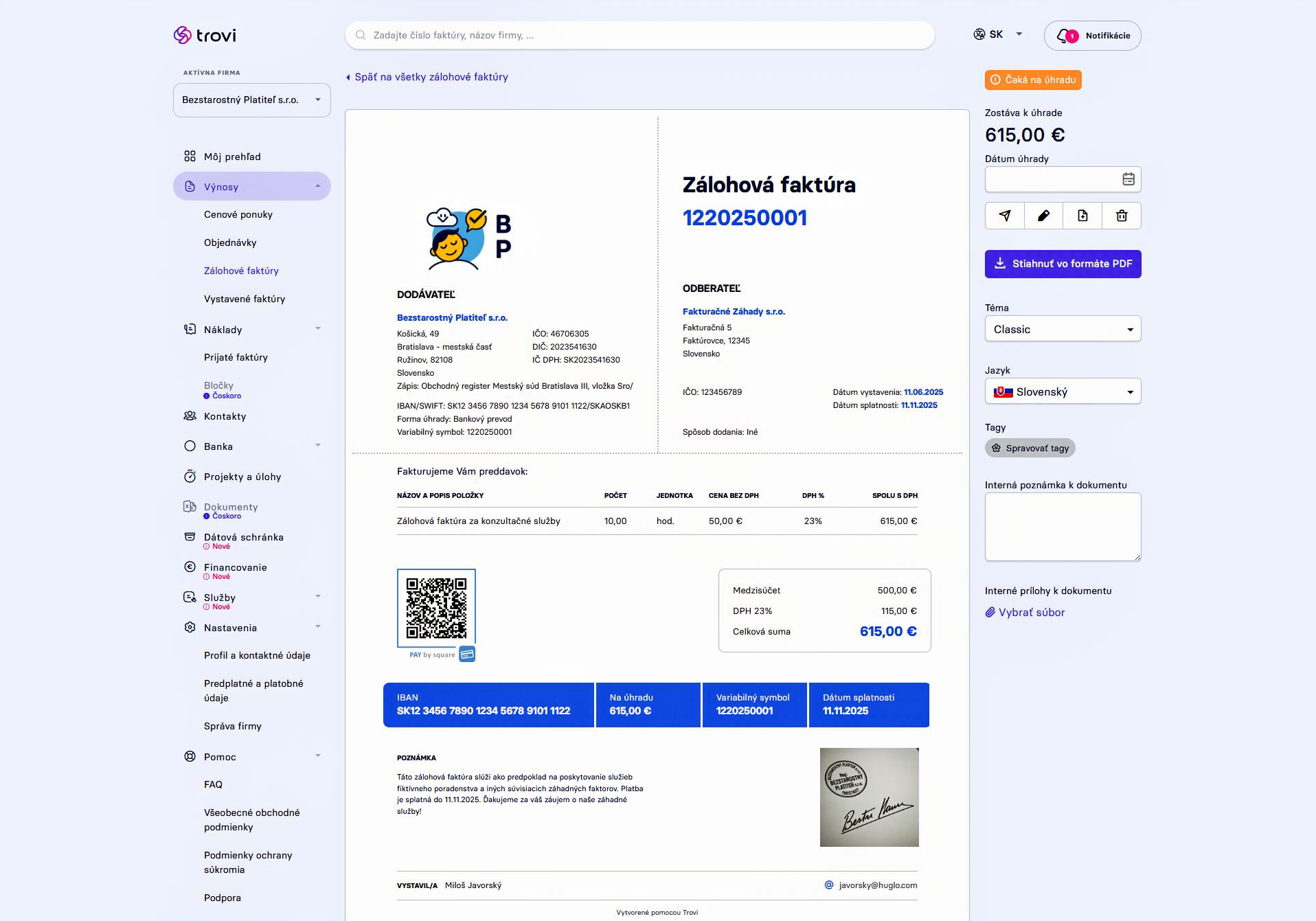The image size is (1316, 921).
Task: Collapse the Výnosy section arrow
Action: [318, 187]
